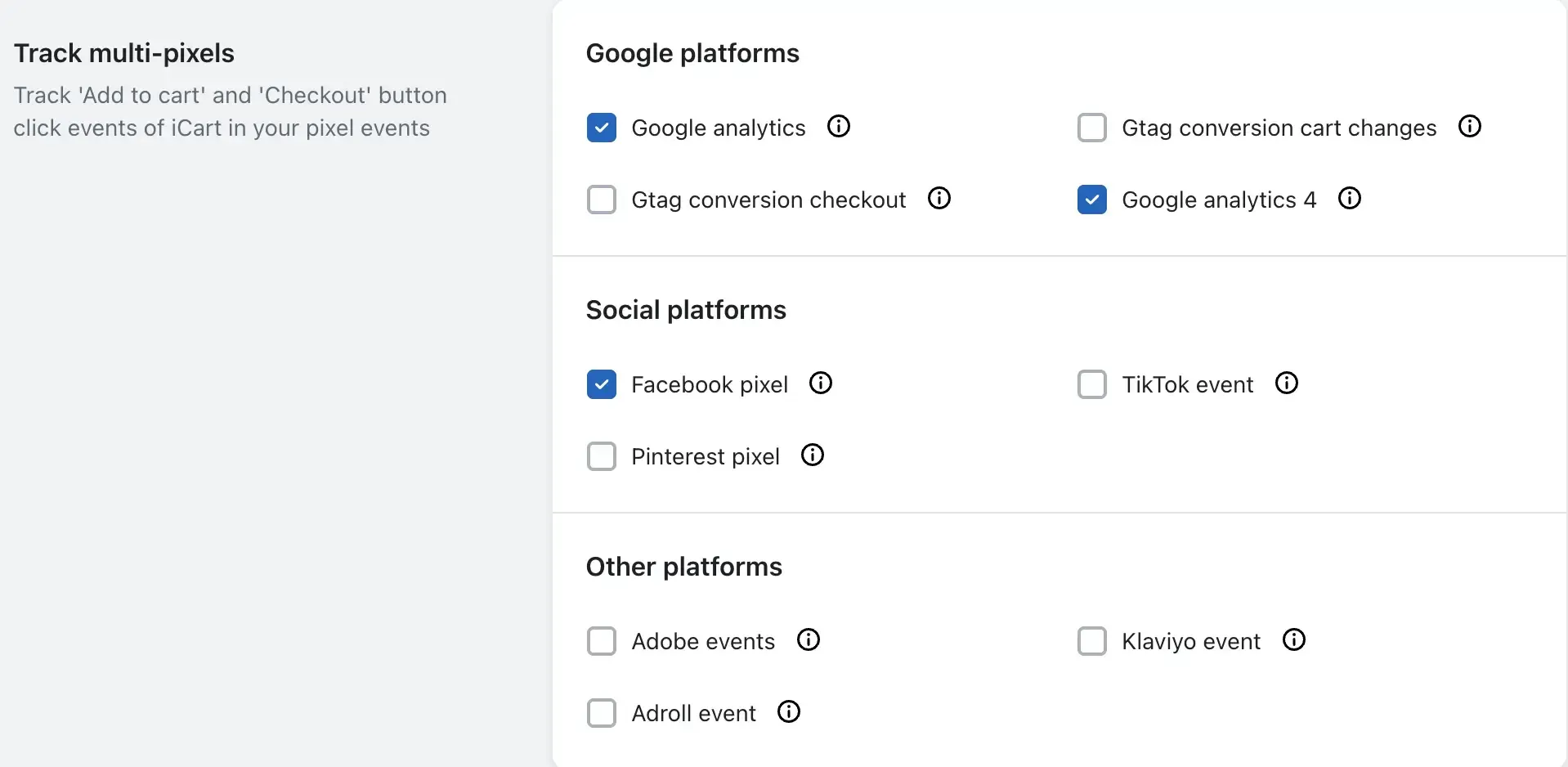
Task: Enable Gtag conversion cart changes checkbox
Action: (1092, 128)
